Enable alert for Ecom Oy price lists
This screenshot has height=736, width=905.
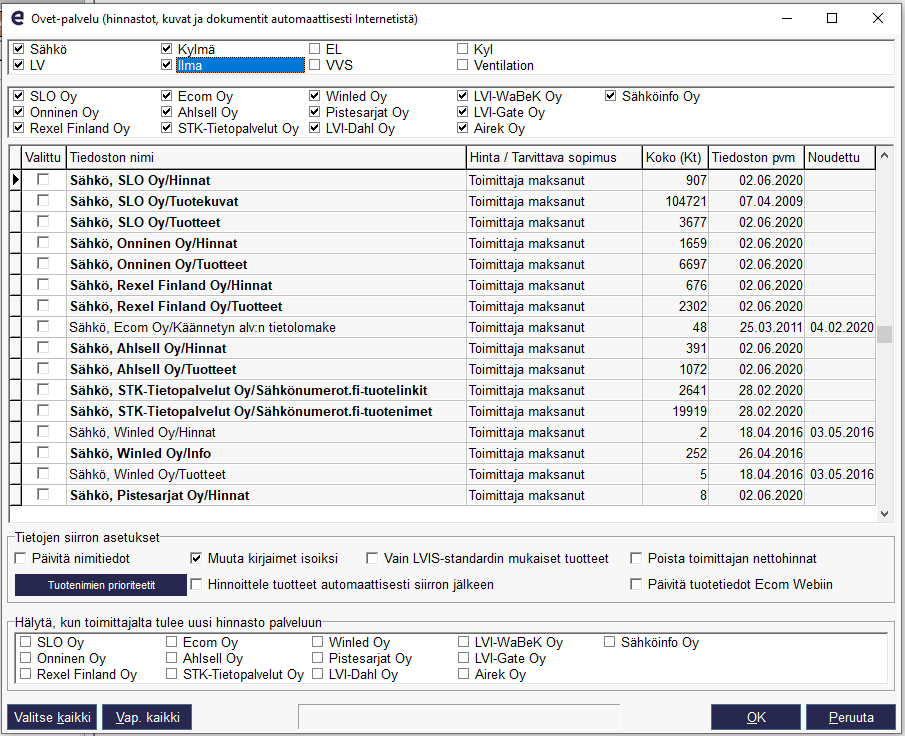(x=171, y=641)
